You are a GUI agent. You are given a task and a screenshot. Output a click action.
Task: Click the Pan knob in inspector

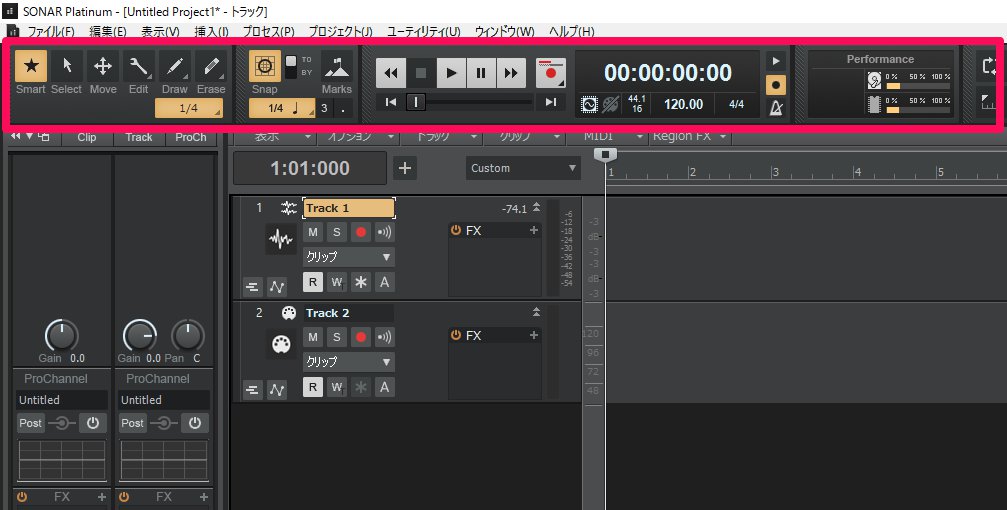coord(188,335)
